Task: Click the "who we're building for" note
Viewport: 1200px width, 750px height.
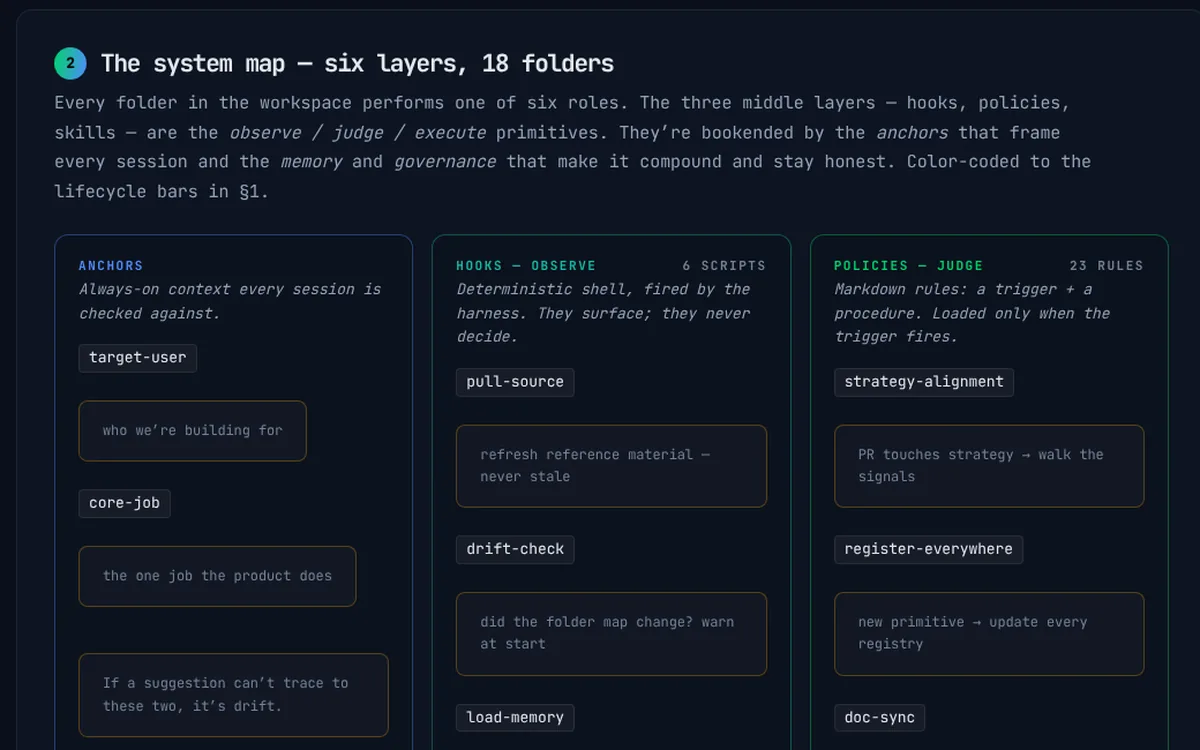Action: pyautogui.click(x=193, y=431)
